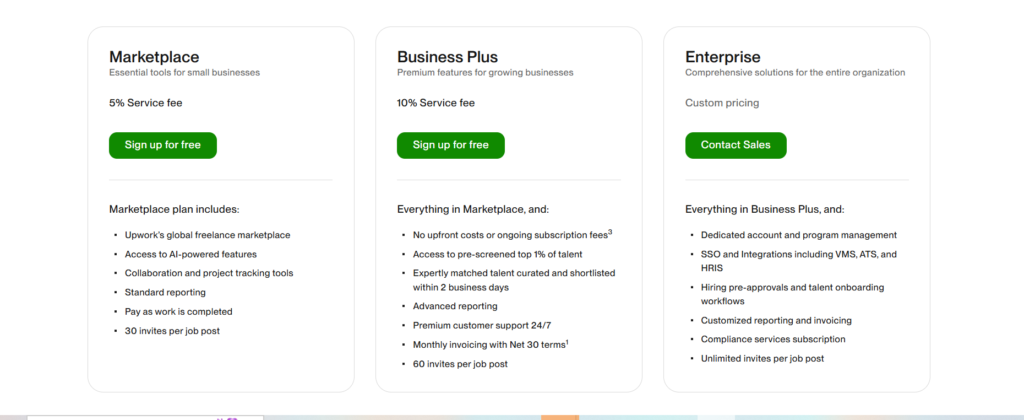This screenshot has width=1024, height=420.
Task: Click the 30 invites per job post item
Action: (172, 331)
